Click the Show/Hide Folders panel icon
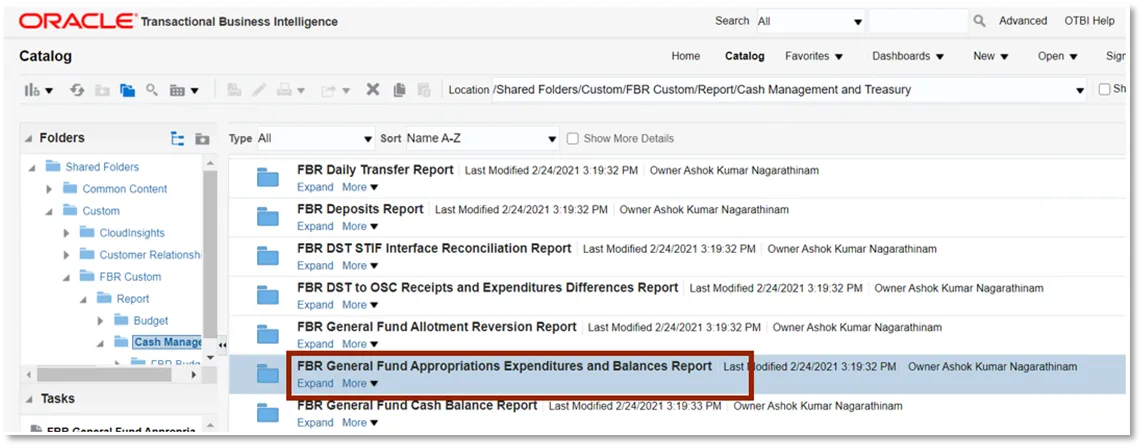Screen dimensions: 1142x447 point(127,90)
